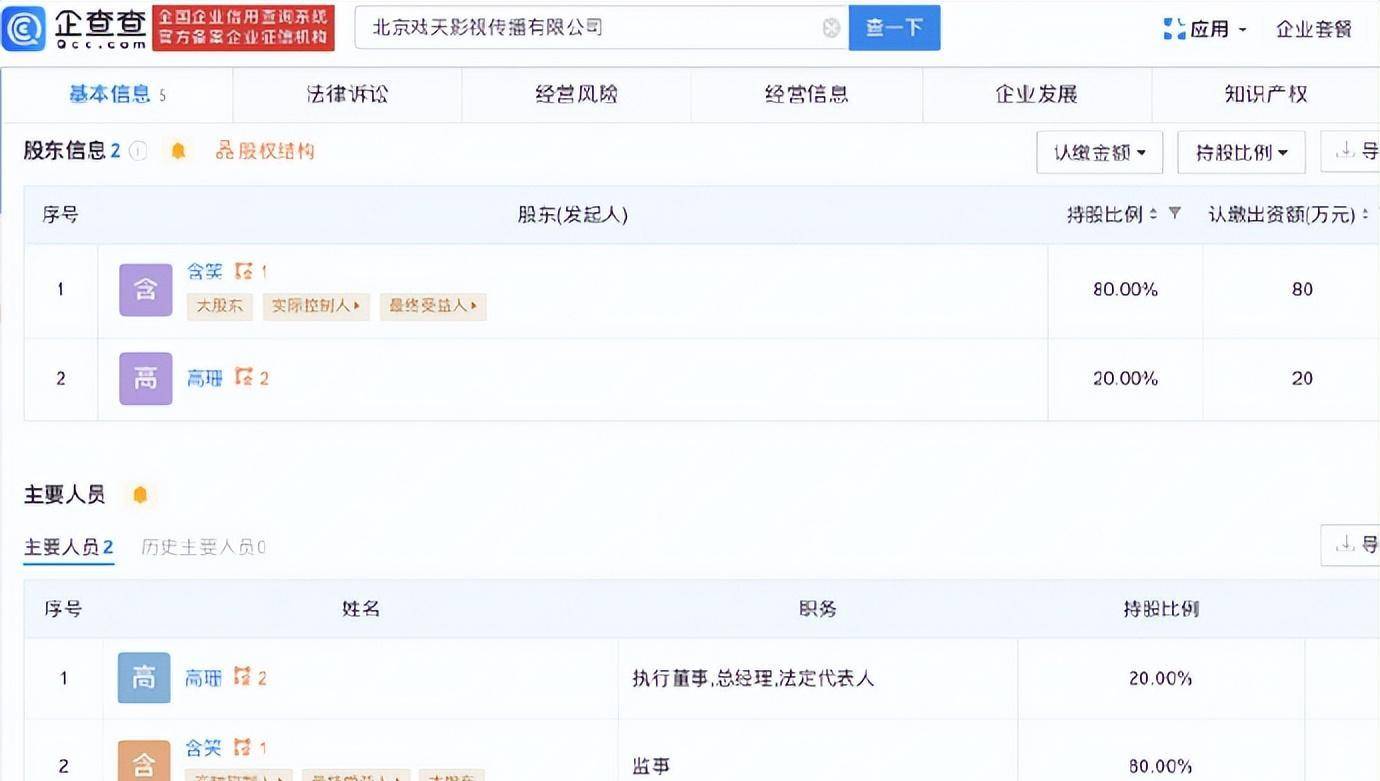The width and height of the screenshot is (1380, 781).
Task: Click the 股权结构 hierarchy icon
Action: [x=224, y=151]
